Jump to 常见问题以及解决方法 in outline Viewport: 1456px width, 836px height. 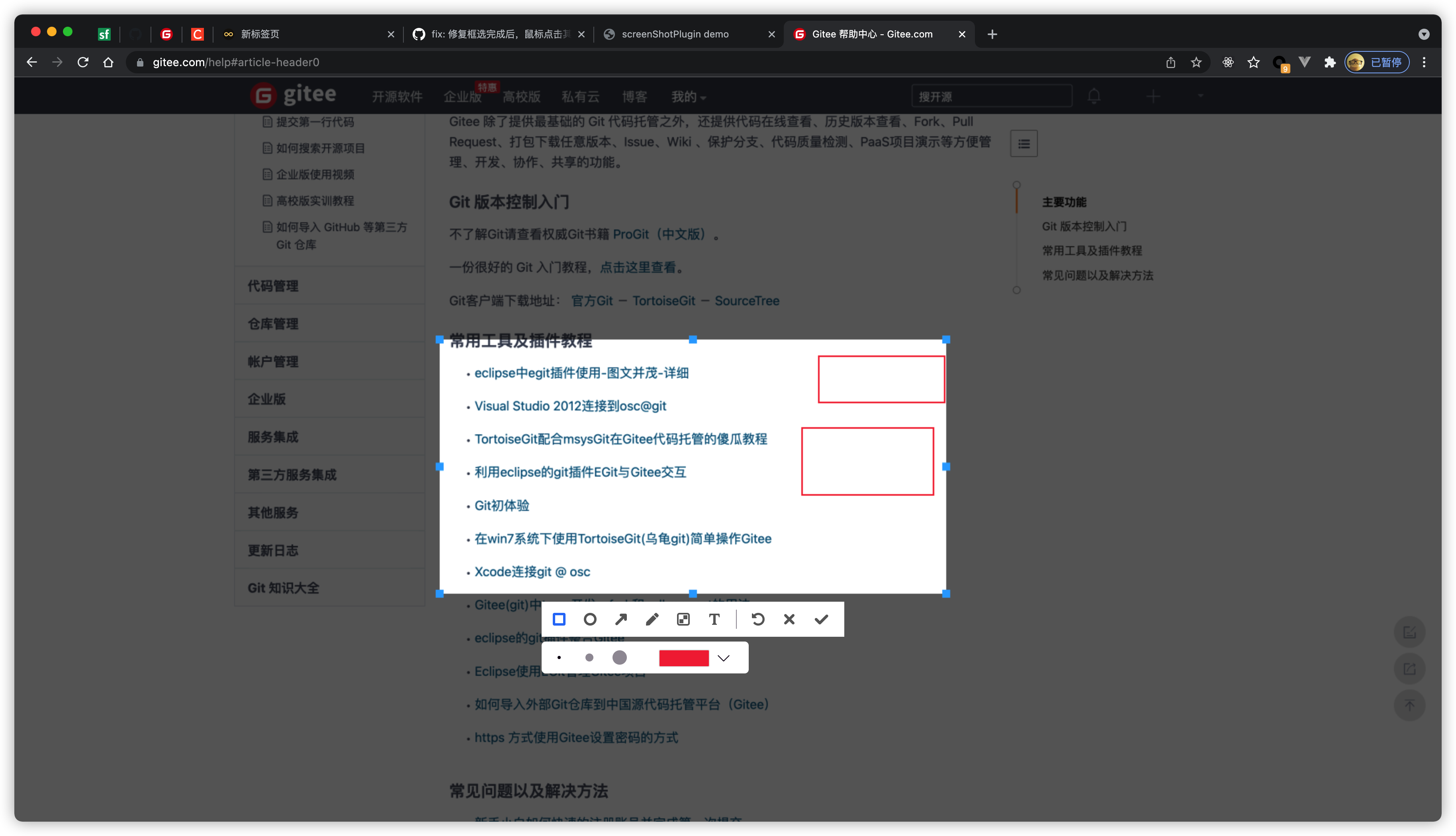click(x=1098, y=276)
